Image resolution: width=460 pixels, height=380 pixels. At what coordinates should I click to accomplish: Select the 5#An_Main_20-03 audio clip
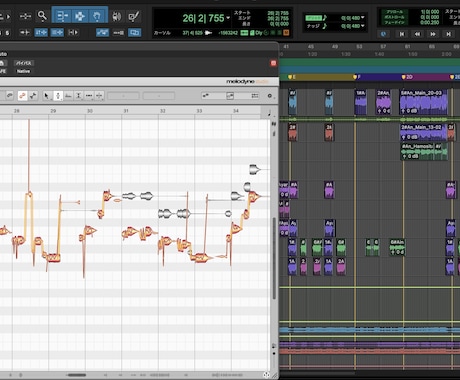423,102
